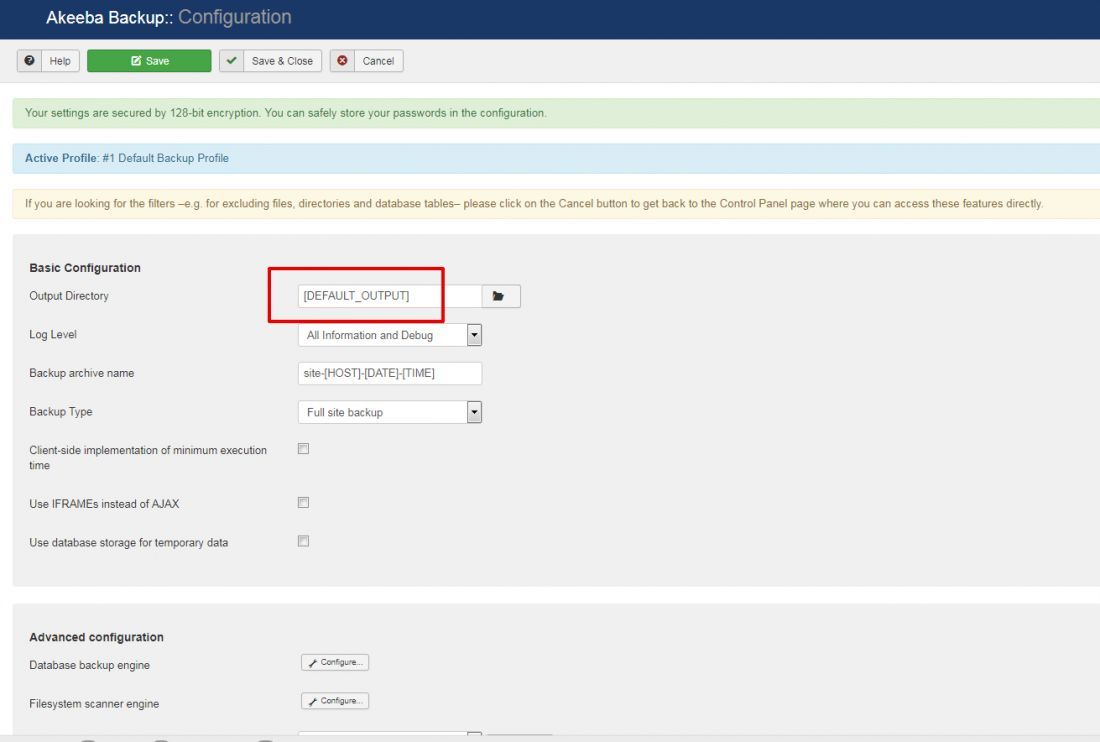This screenshot has width=1100, height=742.
Task: Click the Basic Configuration heading
Action: coord(85,268)
